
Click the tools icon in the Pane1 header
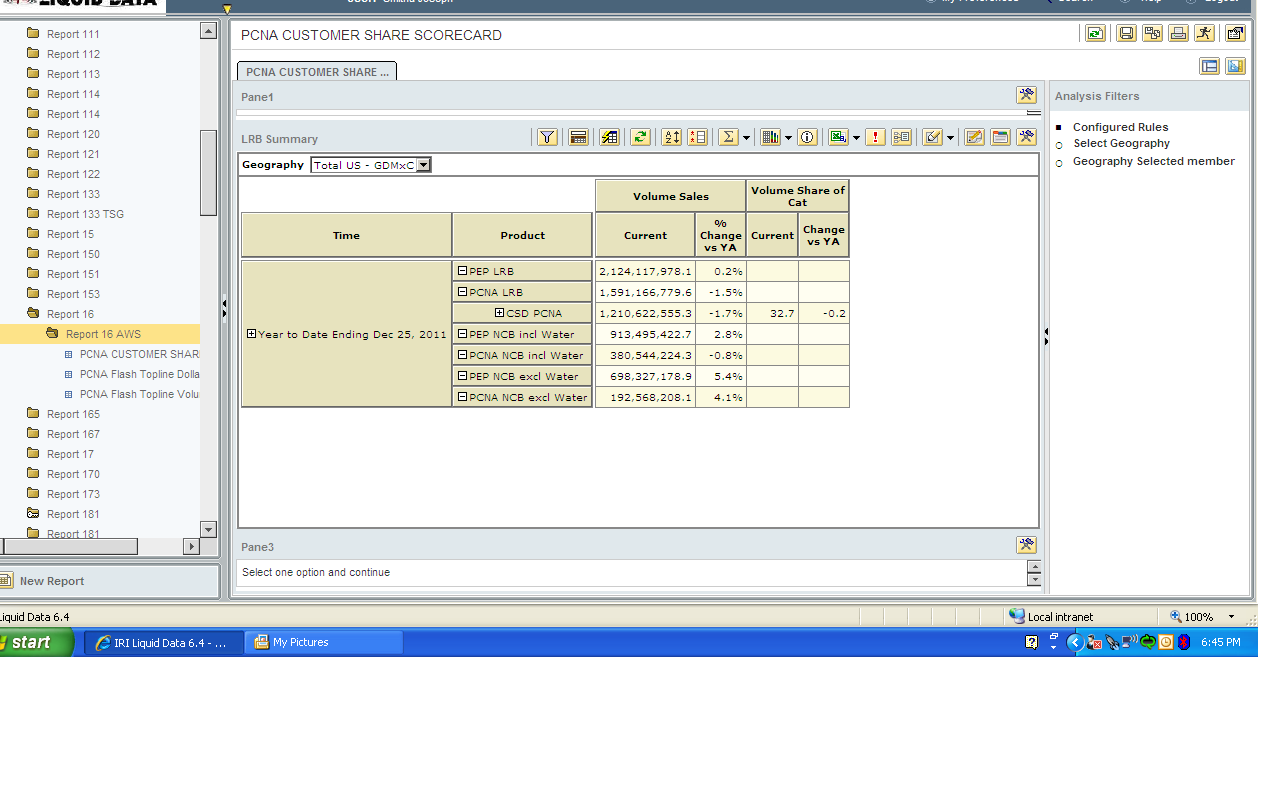[x=1026, y=95]
